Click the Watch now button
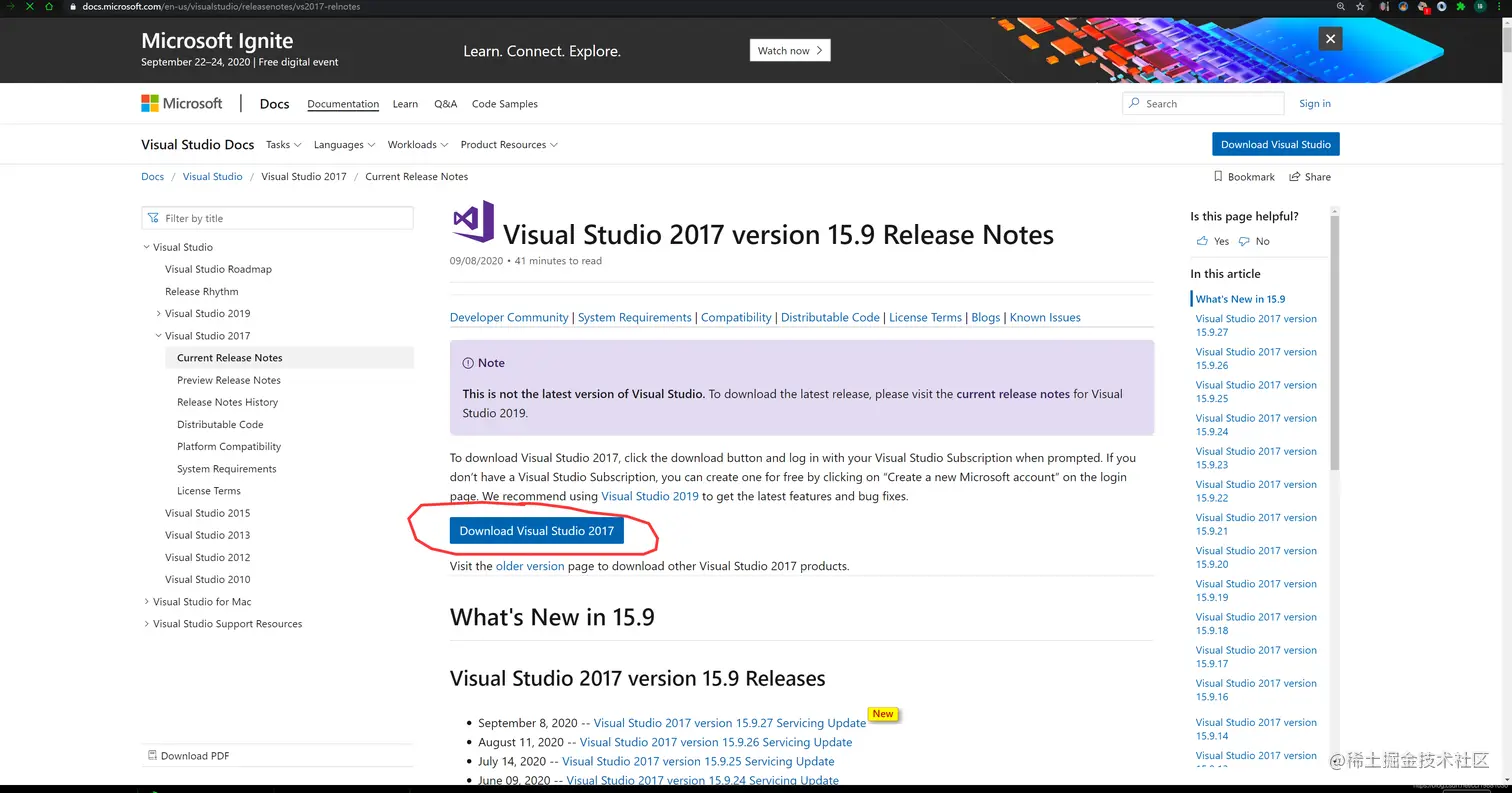The height and width of the screenshot is (793, 1512). pyautogui.click(x=790, y=50)
